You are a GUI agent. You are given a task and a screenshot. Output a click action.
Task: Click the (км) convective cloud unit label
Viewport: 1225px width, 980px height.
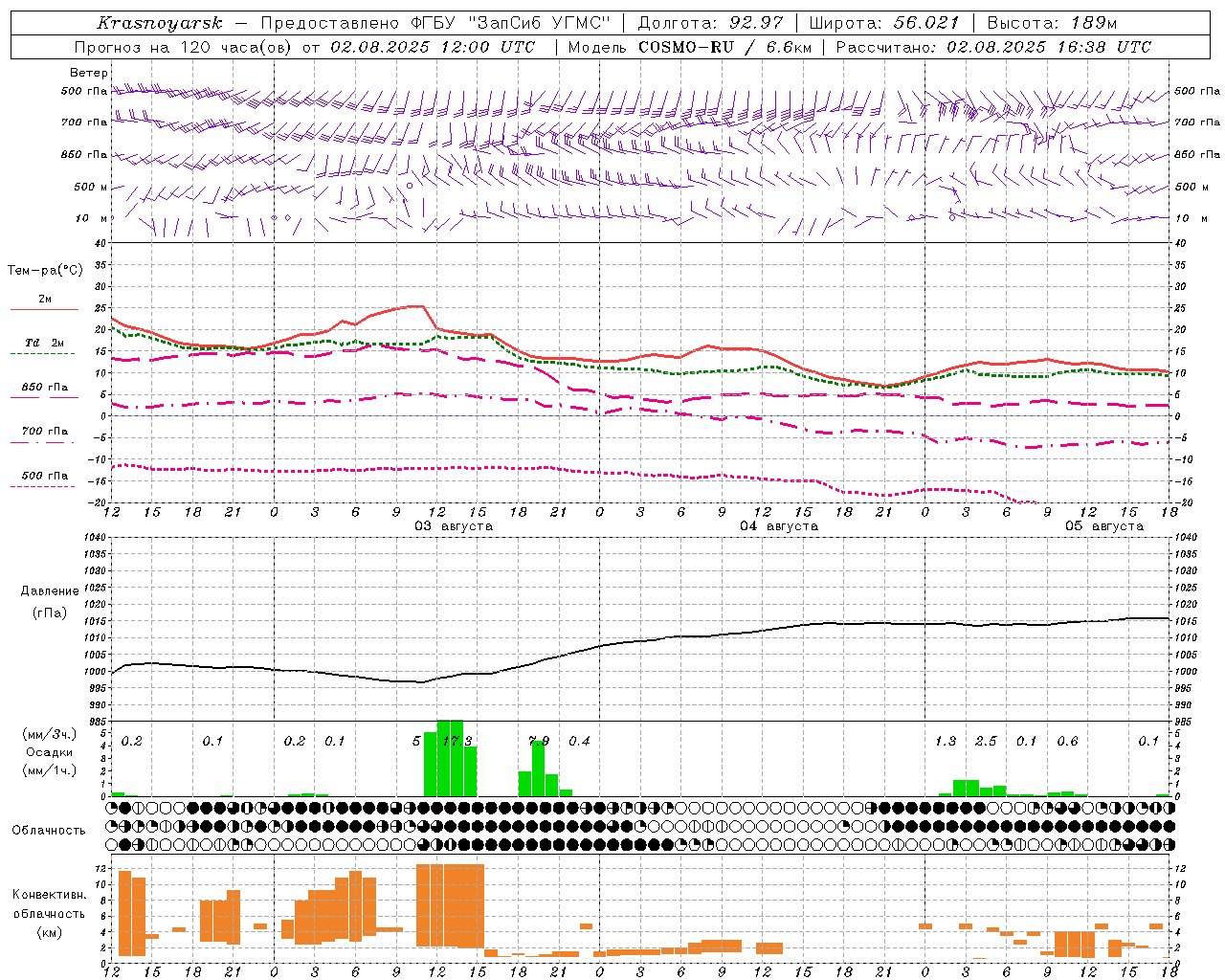49,932
